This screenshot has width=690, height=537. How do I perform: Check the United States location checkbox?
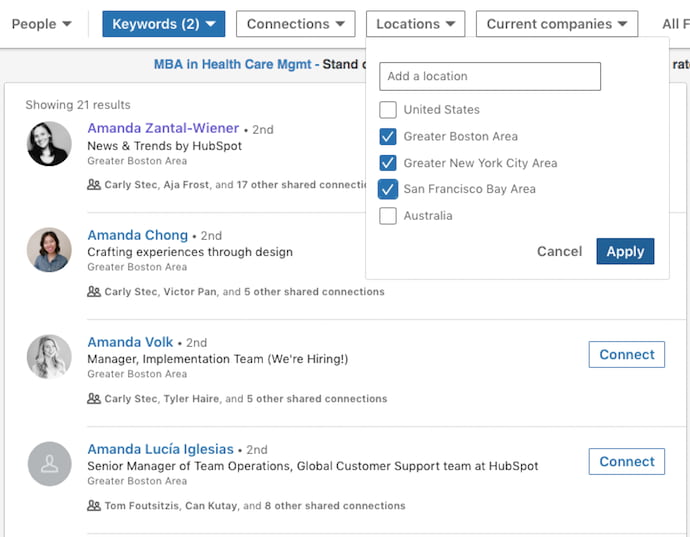[388, 110]
